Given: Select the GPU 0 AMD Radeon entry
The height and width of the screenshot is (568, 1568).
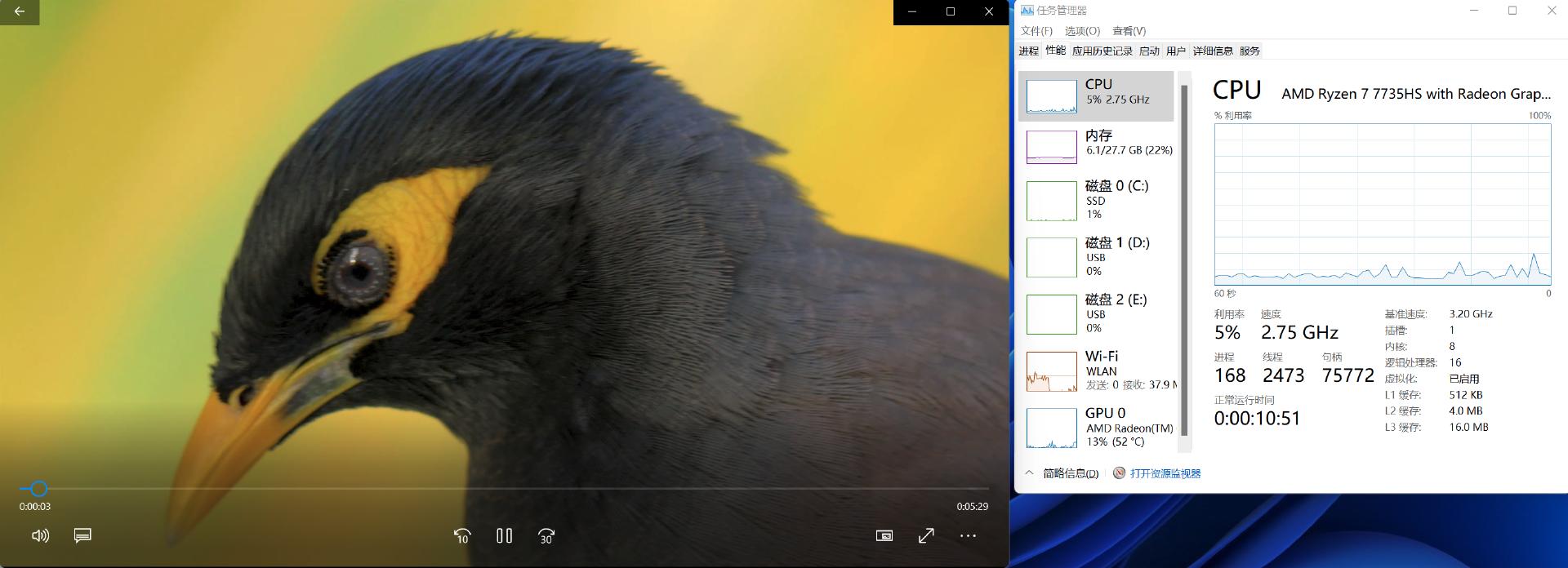Looking at the screenshot, I should [1096, 428].
